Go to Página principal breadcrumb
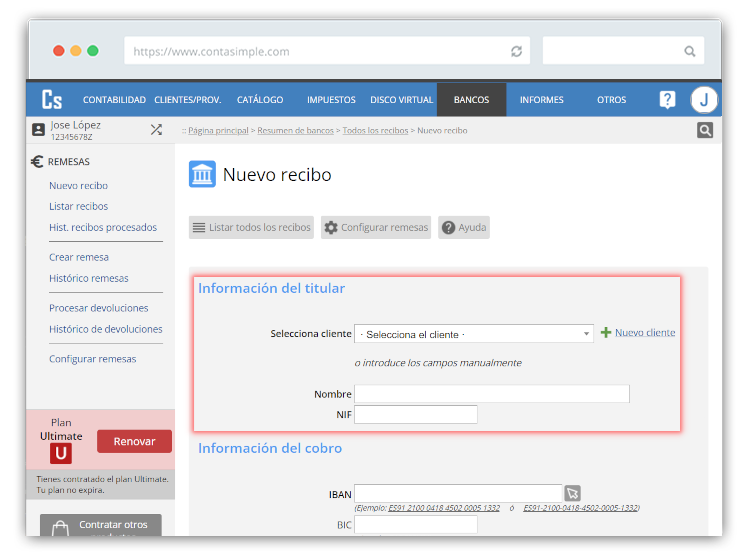The height and width of the screenshot is (552, 750). click(218, 131)
